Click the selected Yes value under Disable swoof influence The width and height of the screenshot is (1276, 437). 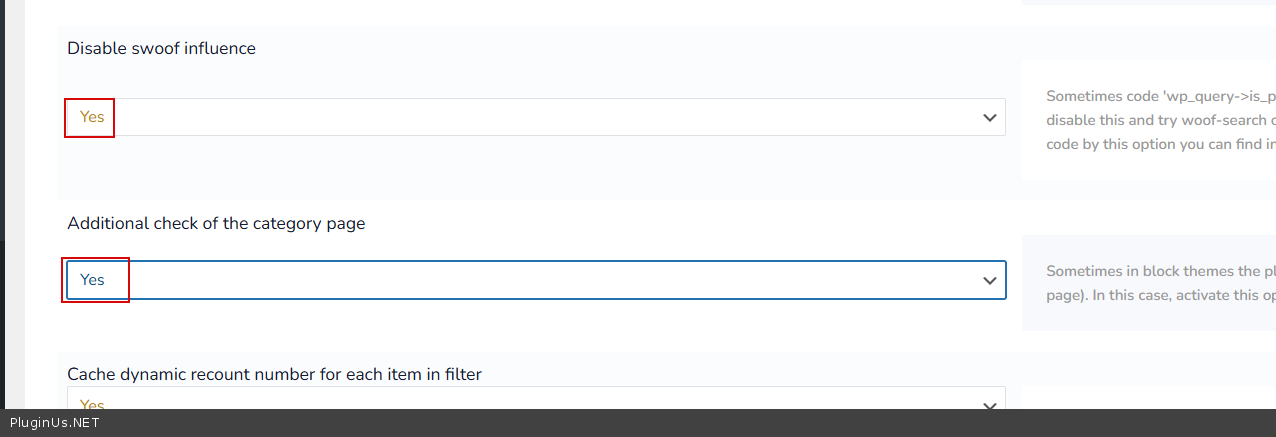(92, 117)
